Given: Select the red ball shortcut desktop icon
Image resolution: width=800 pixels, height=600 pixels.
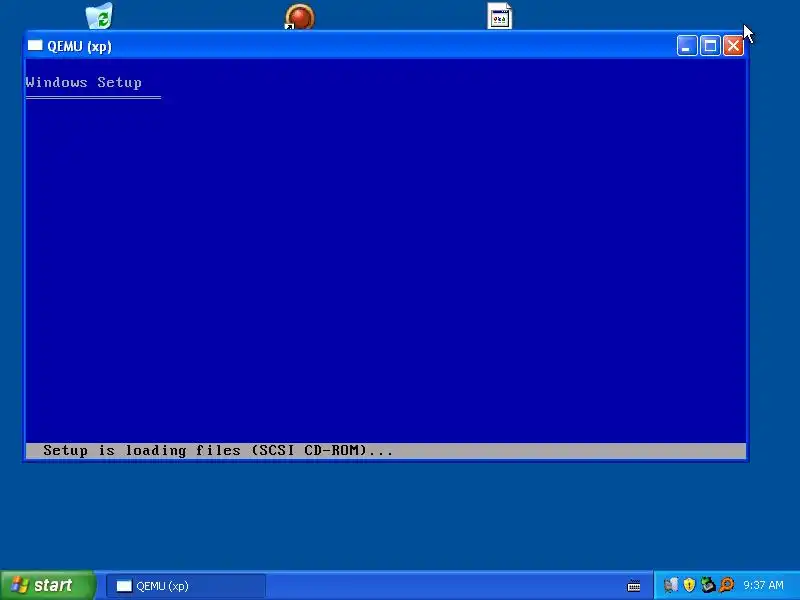Looking at the screenshot, I should tap(299, 16).
